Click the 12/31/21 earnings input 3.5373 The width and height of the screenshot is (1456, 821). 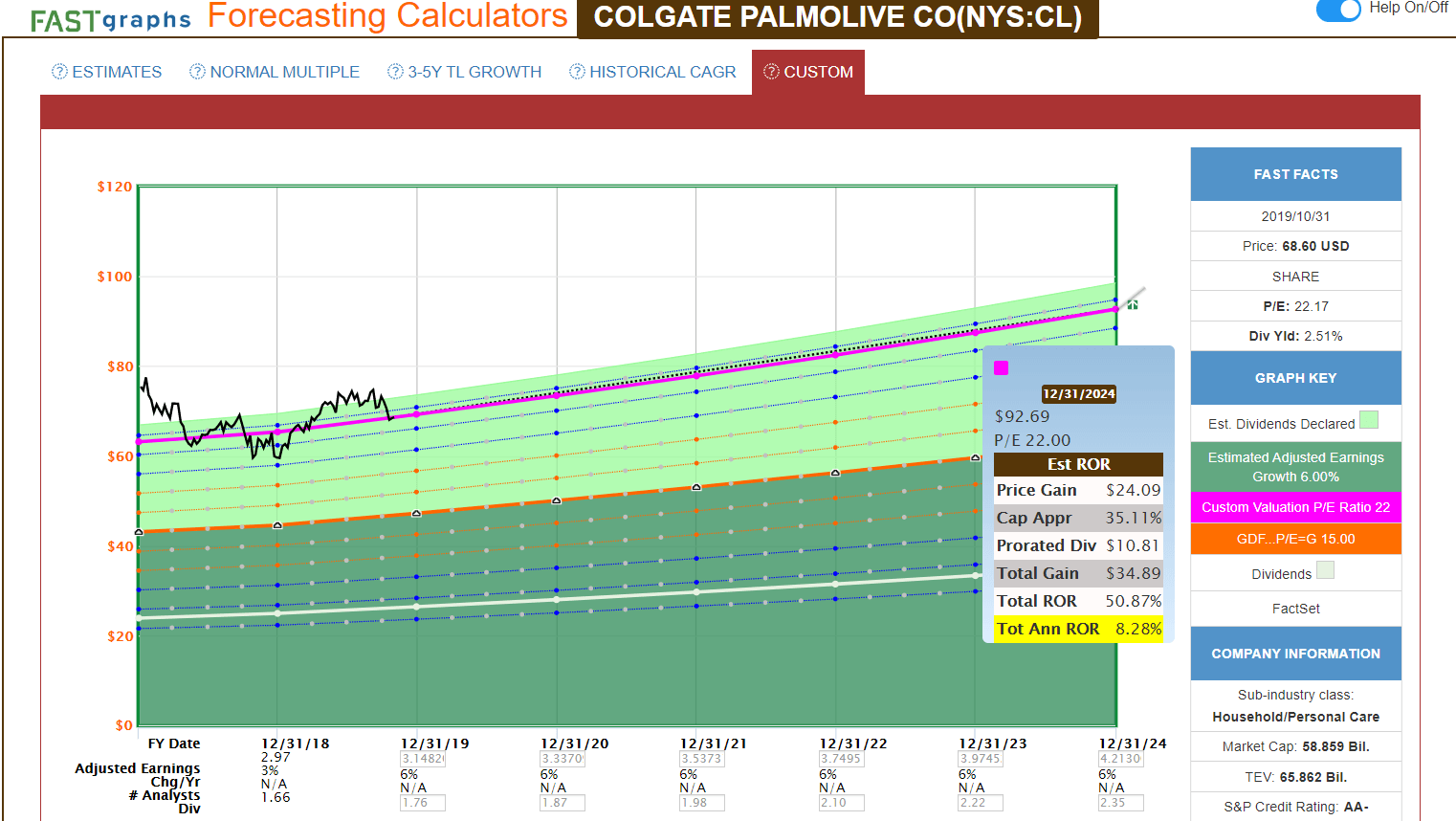(702, 759)
